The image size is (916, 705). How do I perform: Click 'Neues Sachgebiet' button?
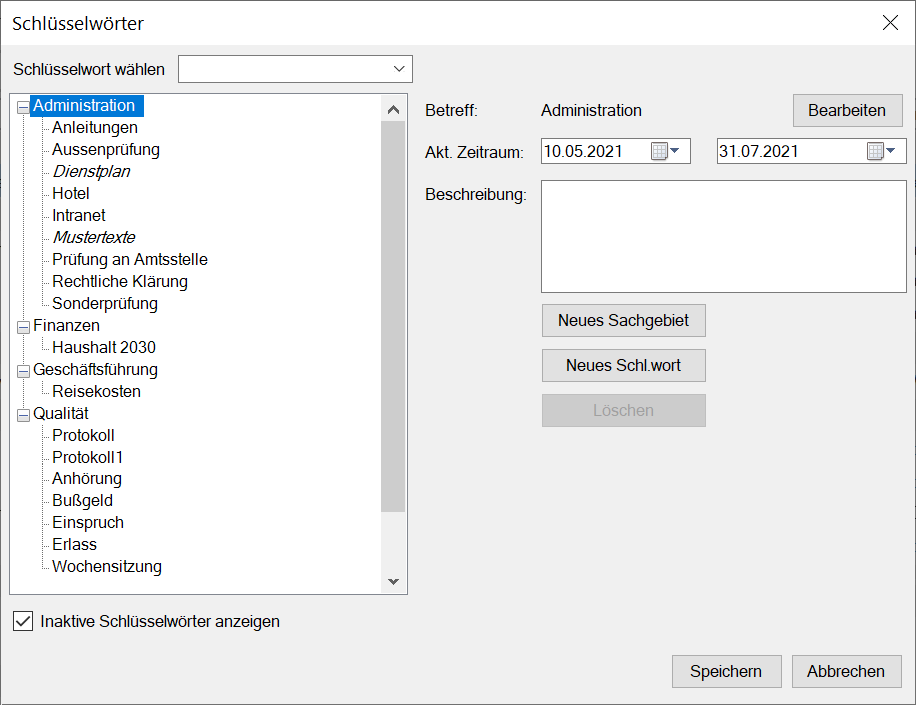[x=623, y=321]
